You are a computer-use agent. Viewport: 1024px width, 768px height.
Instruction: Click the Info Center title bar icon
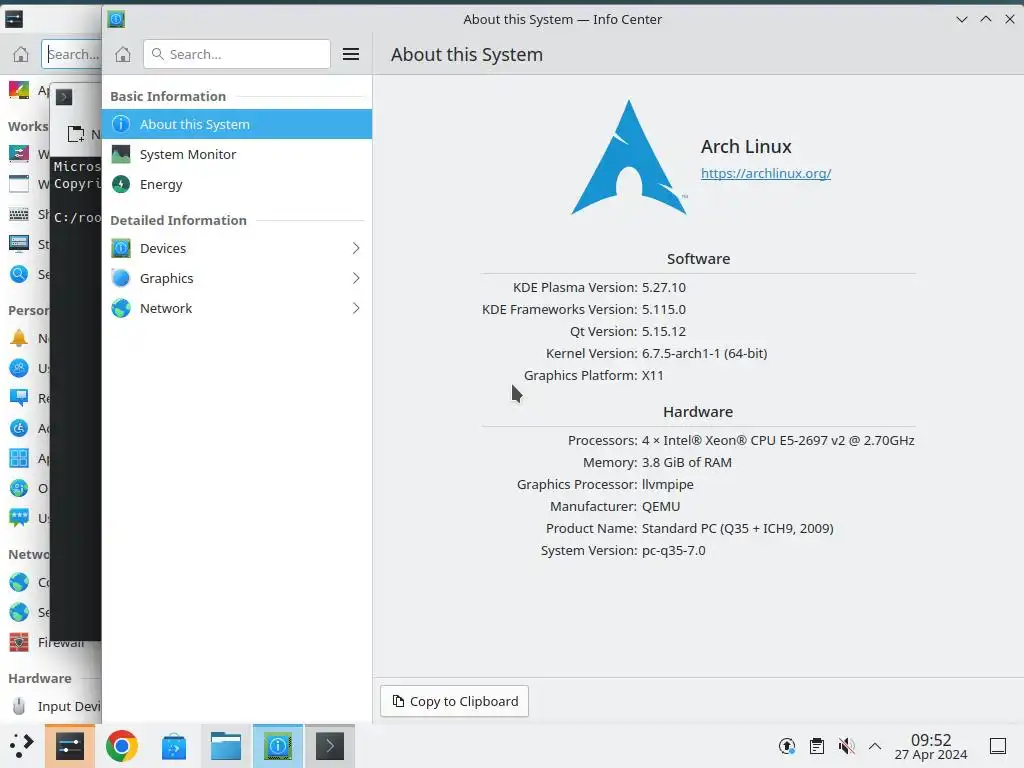coord(116,20)
